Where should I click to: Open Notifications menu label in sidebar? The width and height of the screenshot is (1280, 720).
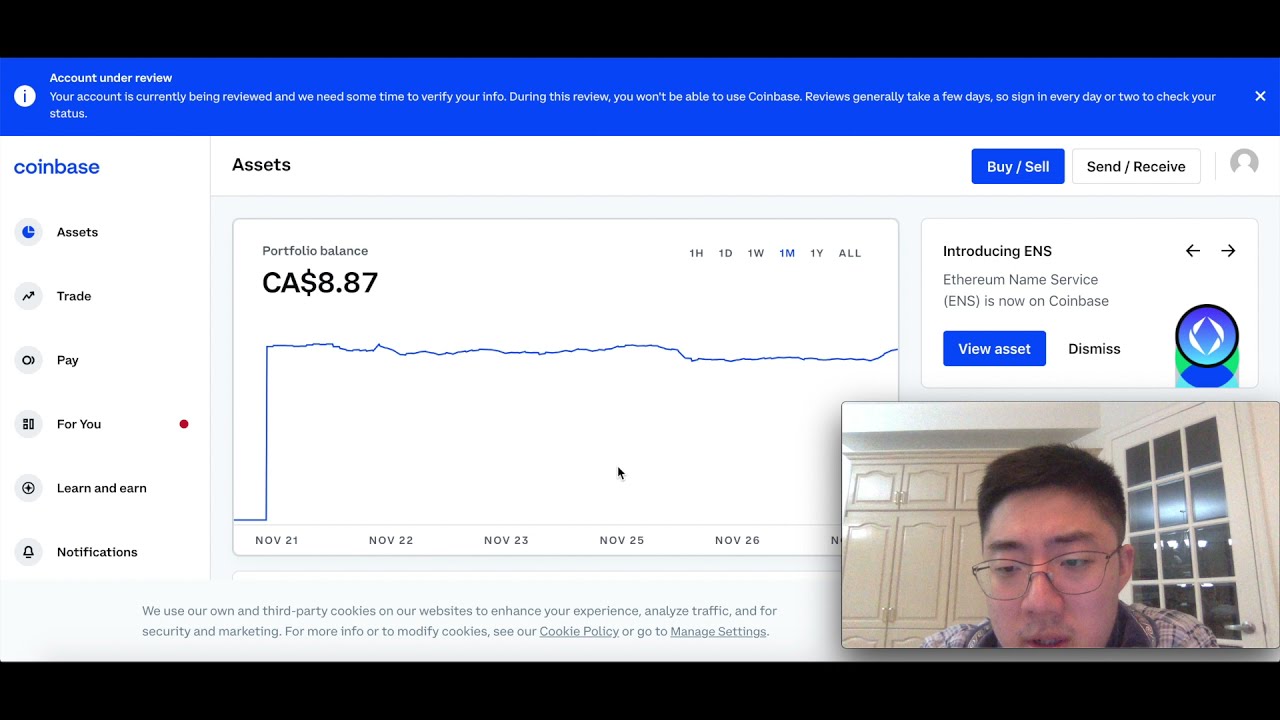(x=97, y=552)
